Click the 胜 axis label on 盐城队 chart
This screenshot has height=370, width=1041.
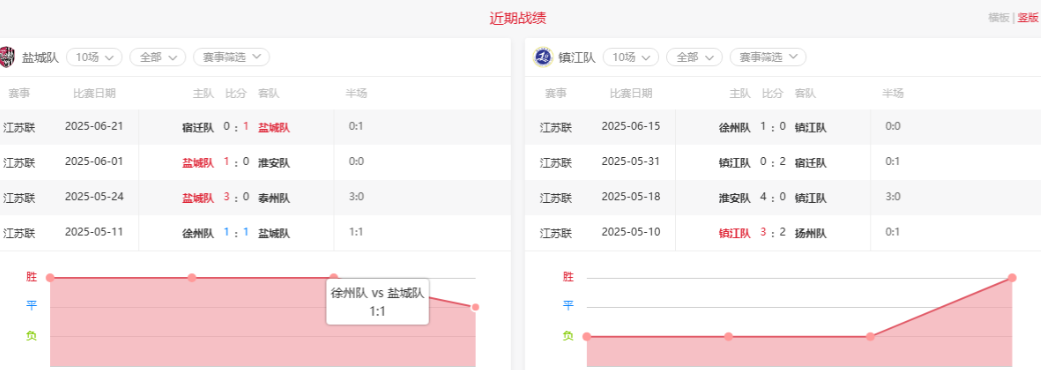(x=31, y=276)
